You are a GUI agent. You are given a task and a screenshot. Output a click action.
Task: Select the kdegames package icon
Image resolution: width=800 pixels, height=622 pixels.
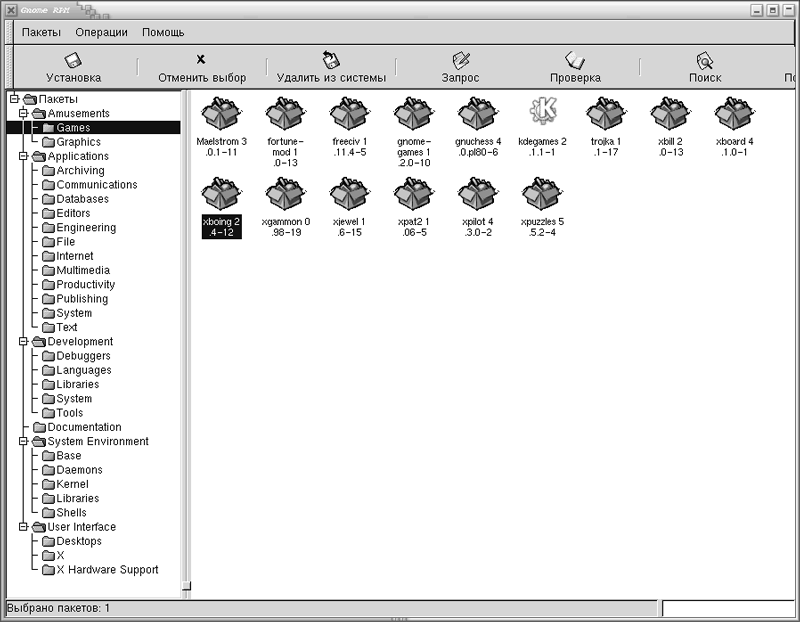click(543, 112)
